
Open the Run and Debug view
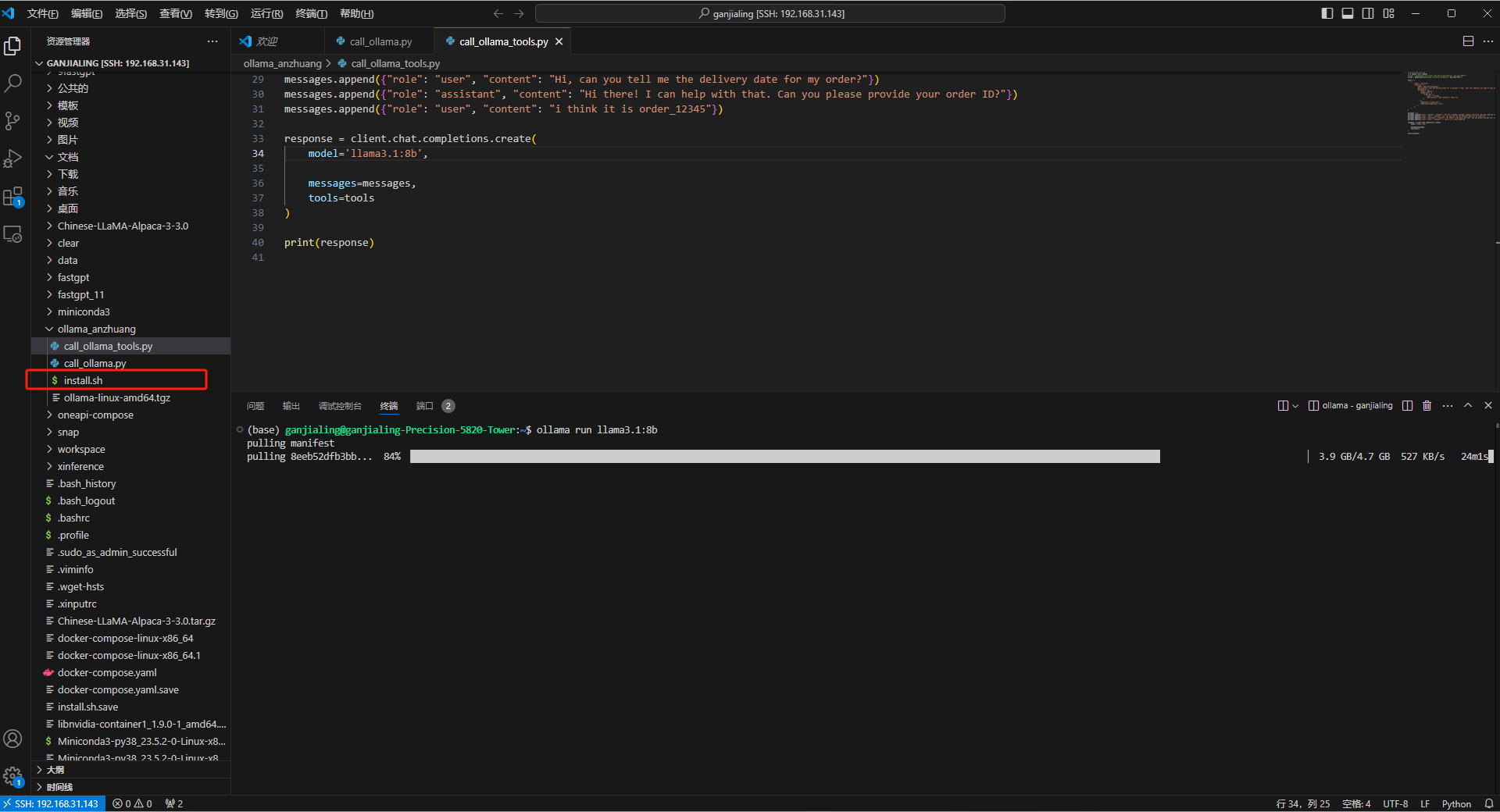pos(12,158)
